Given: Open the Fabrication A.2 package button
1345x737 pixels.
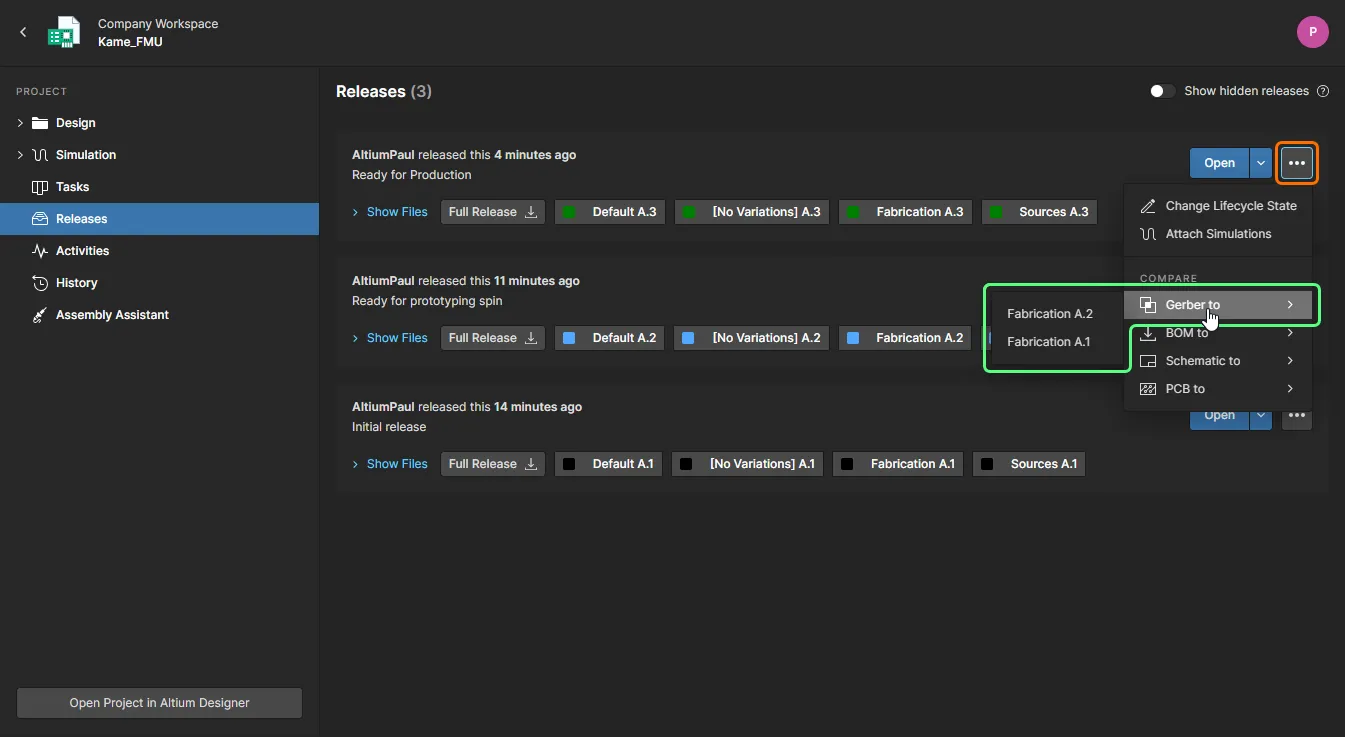Looking at the screenshot, I should pyautogui.click(x=906, y=338).
